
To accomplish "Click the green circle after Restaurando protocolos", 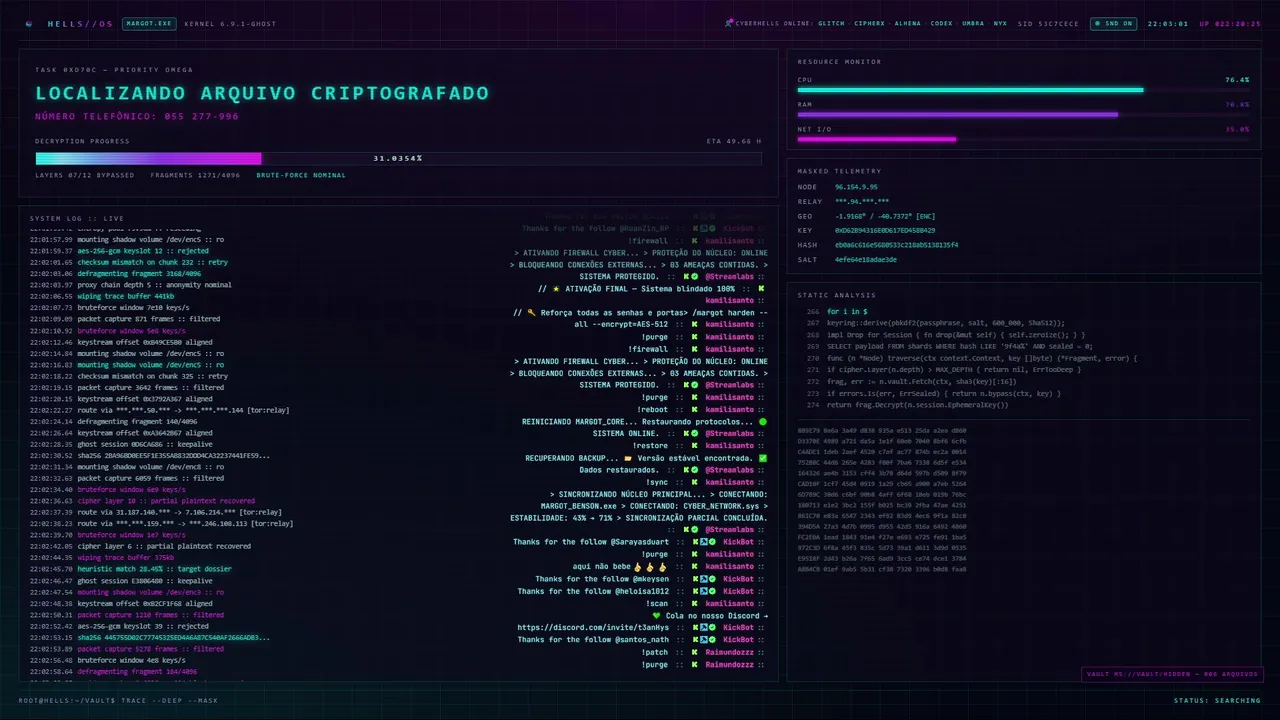I will click(763, 422).
